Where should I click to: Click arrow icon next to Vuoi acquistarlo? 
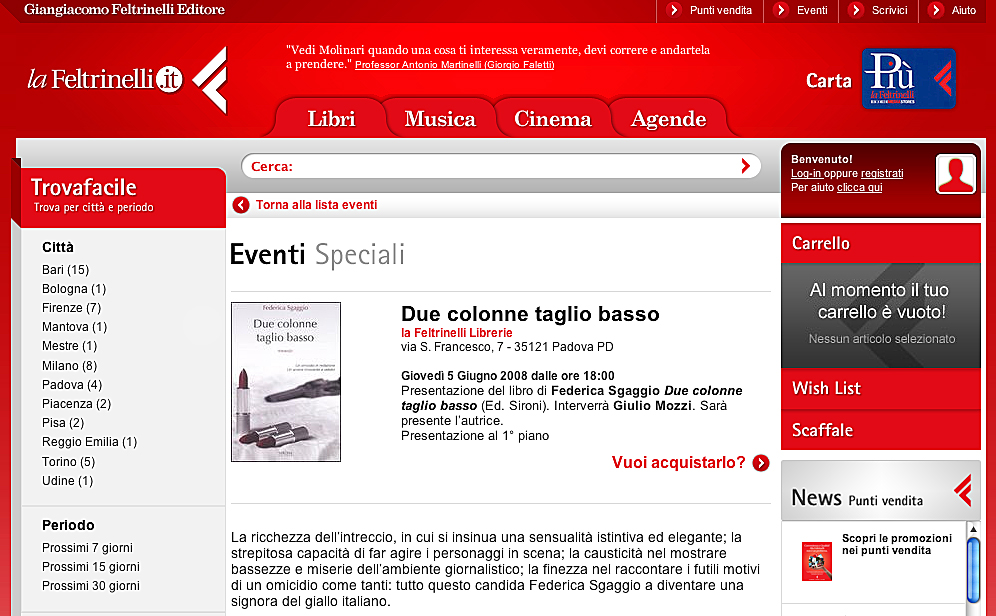(761, 462)
